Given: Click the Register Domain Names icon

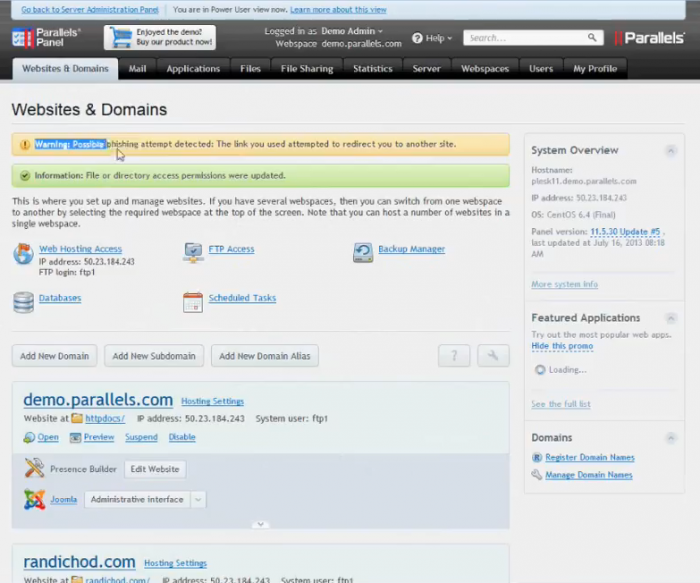Looking at the screenshot, I should [537, 457].
